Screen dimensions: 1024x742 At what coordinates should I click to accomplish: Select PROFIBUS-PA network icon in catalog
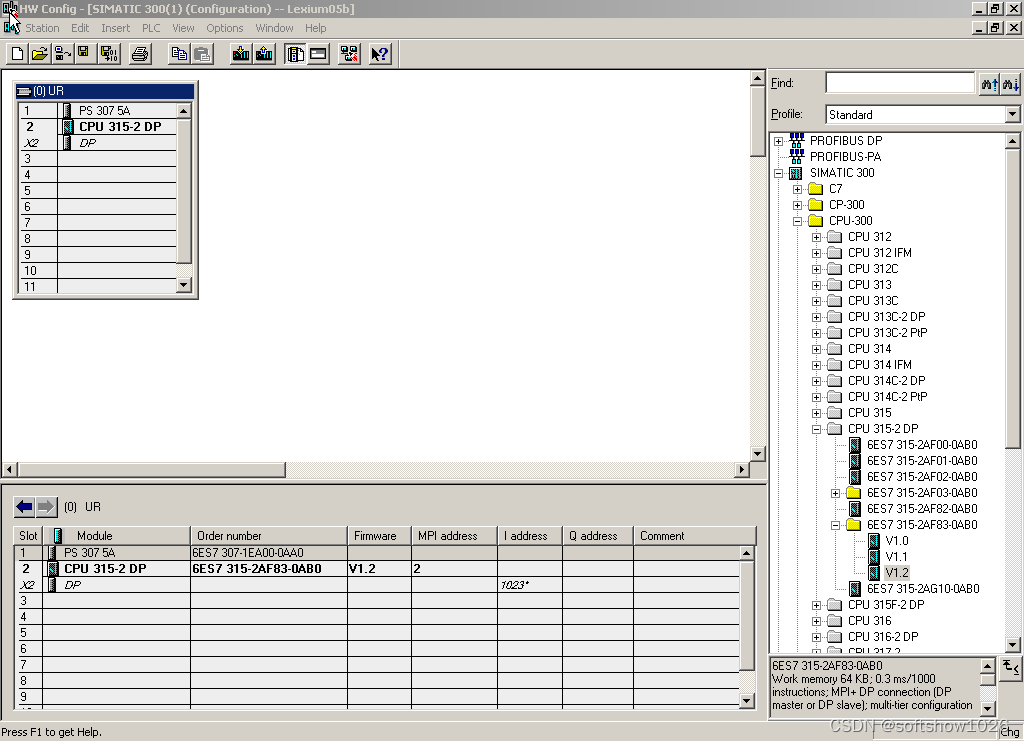tap(797, 157)
